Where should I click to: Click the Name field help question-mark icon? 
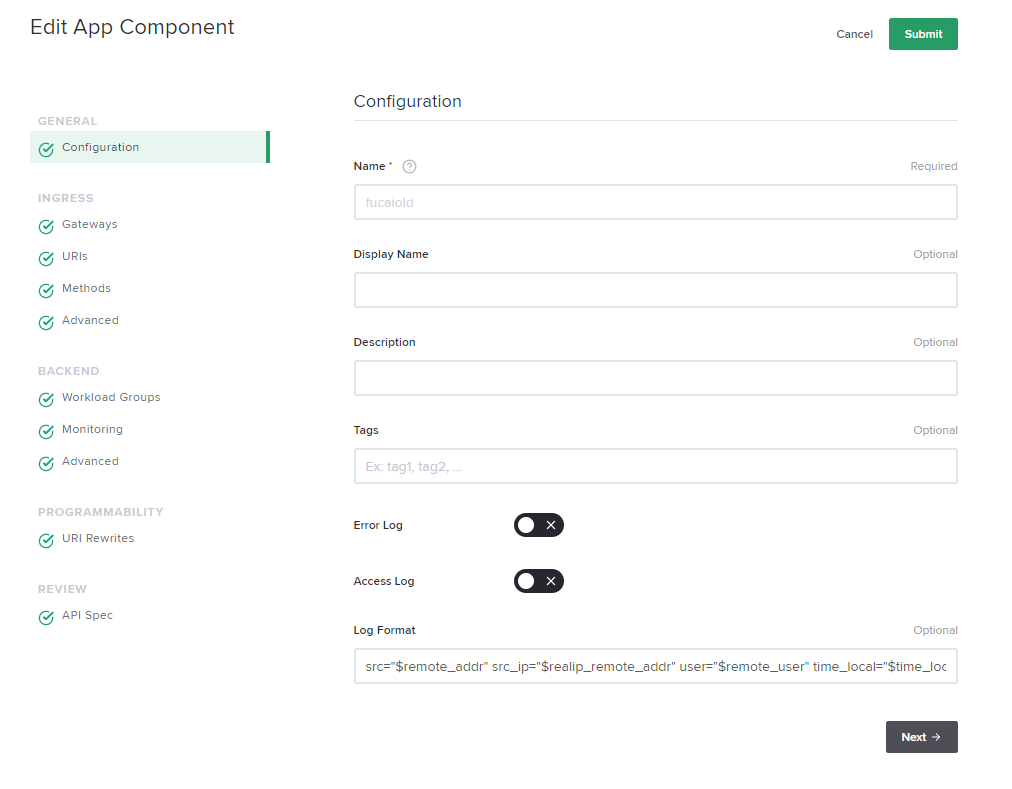pos(409,167)
